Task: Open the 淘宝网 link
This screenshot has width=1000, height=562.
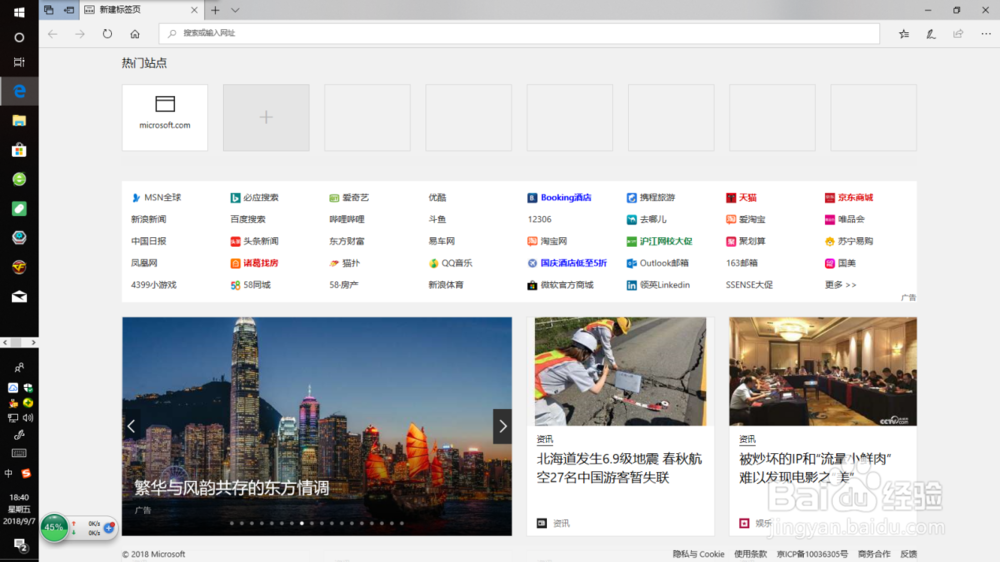Action: (547, 241)
